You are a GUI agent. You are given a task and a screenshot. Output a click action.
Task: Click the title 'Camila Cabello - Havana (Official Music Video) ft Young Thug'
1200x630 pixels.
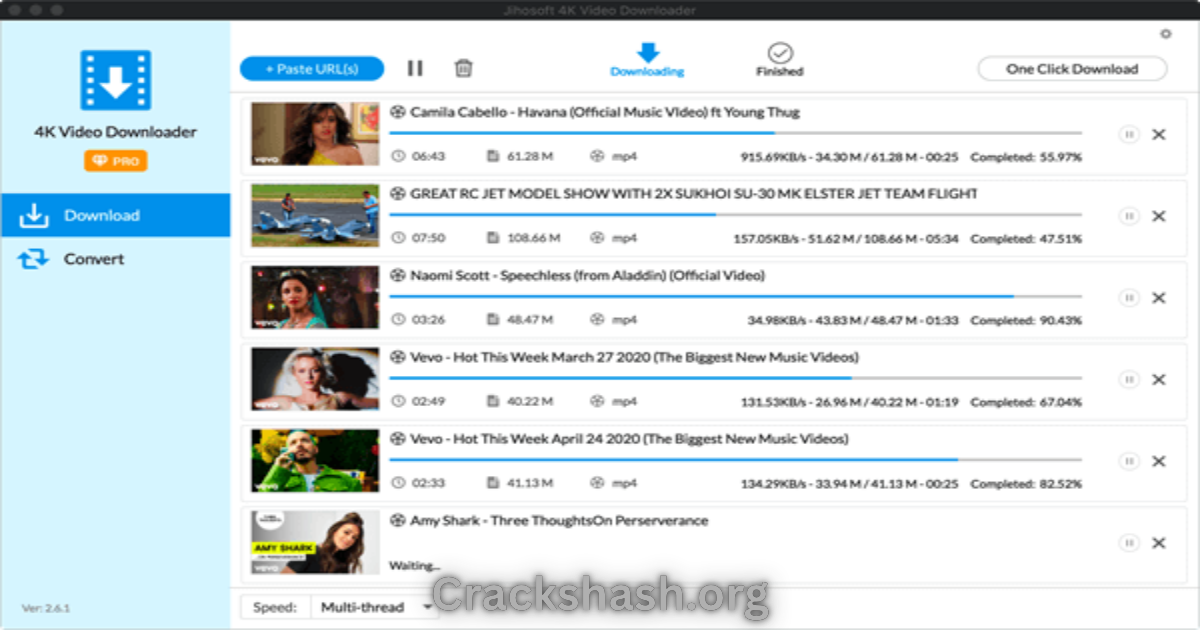605,112
